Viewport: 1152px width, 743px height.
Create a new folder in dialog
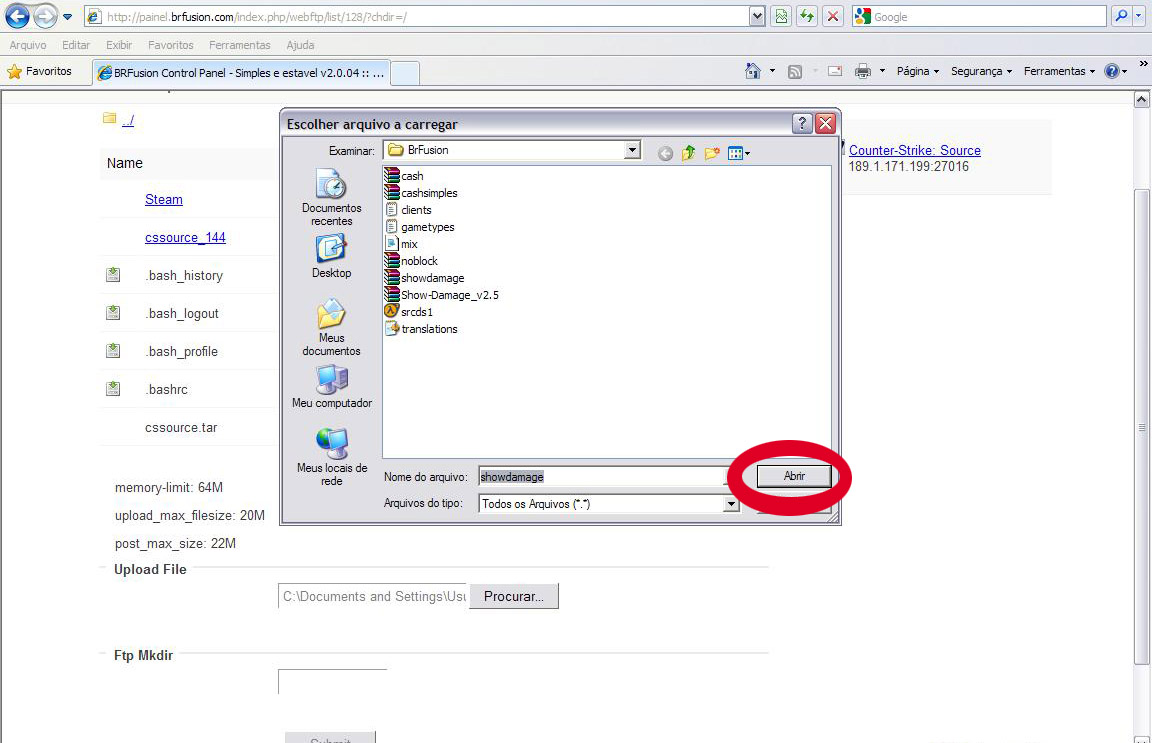pos(712,153)
